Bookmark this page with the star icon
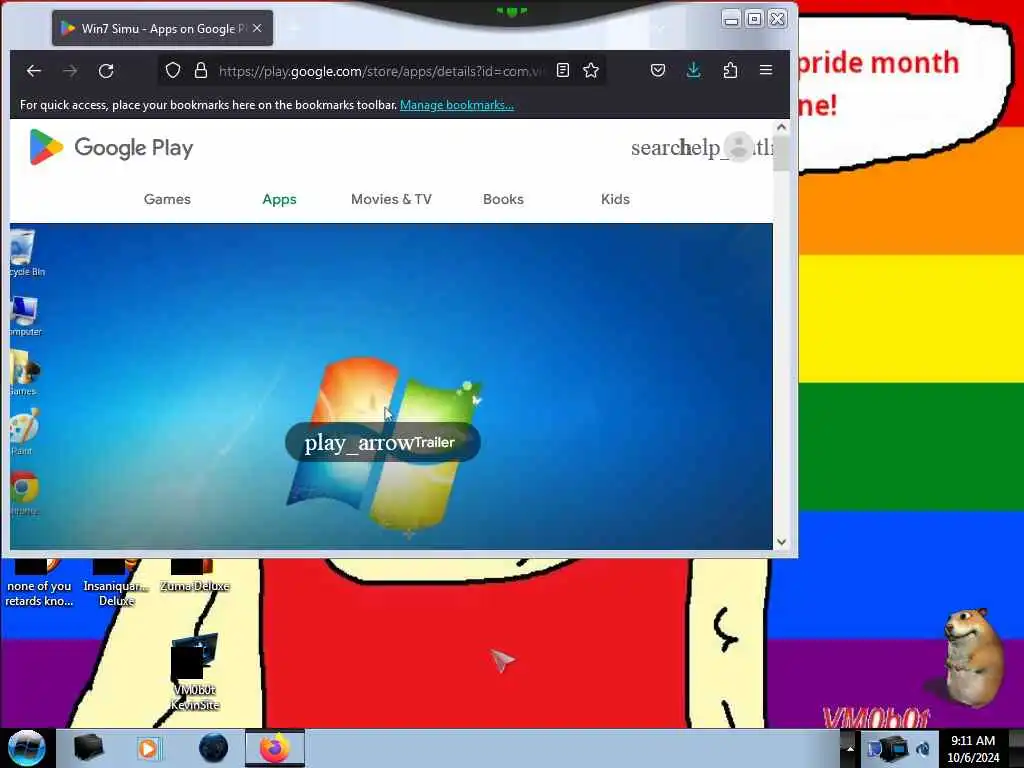Screen dimensions: 1024x768 click(x=591, y=71)
